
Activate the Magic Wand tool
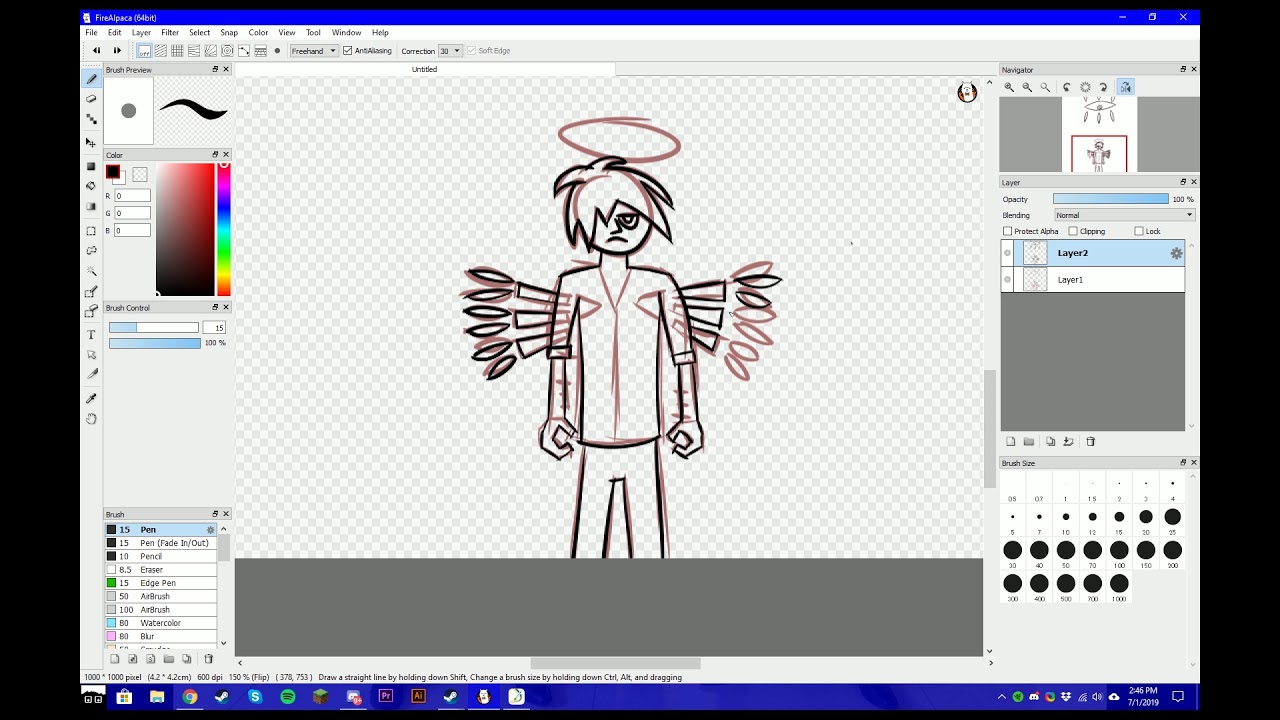click(x=91, y=271)
